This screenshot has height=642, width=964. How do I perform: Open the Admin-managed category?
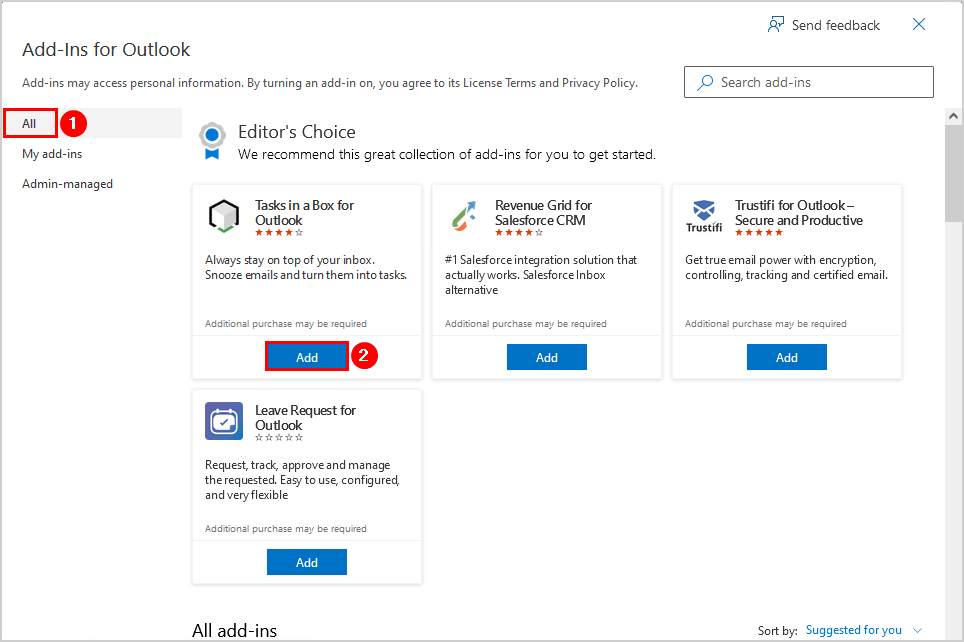pyautogui.click(x=67, y=184)
